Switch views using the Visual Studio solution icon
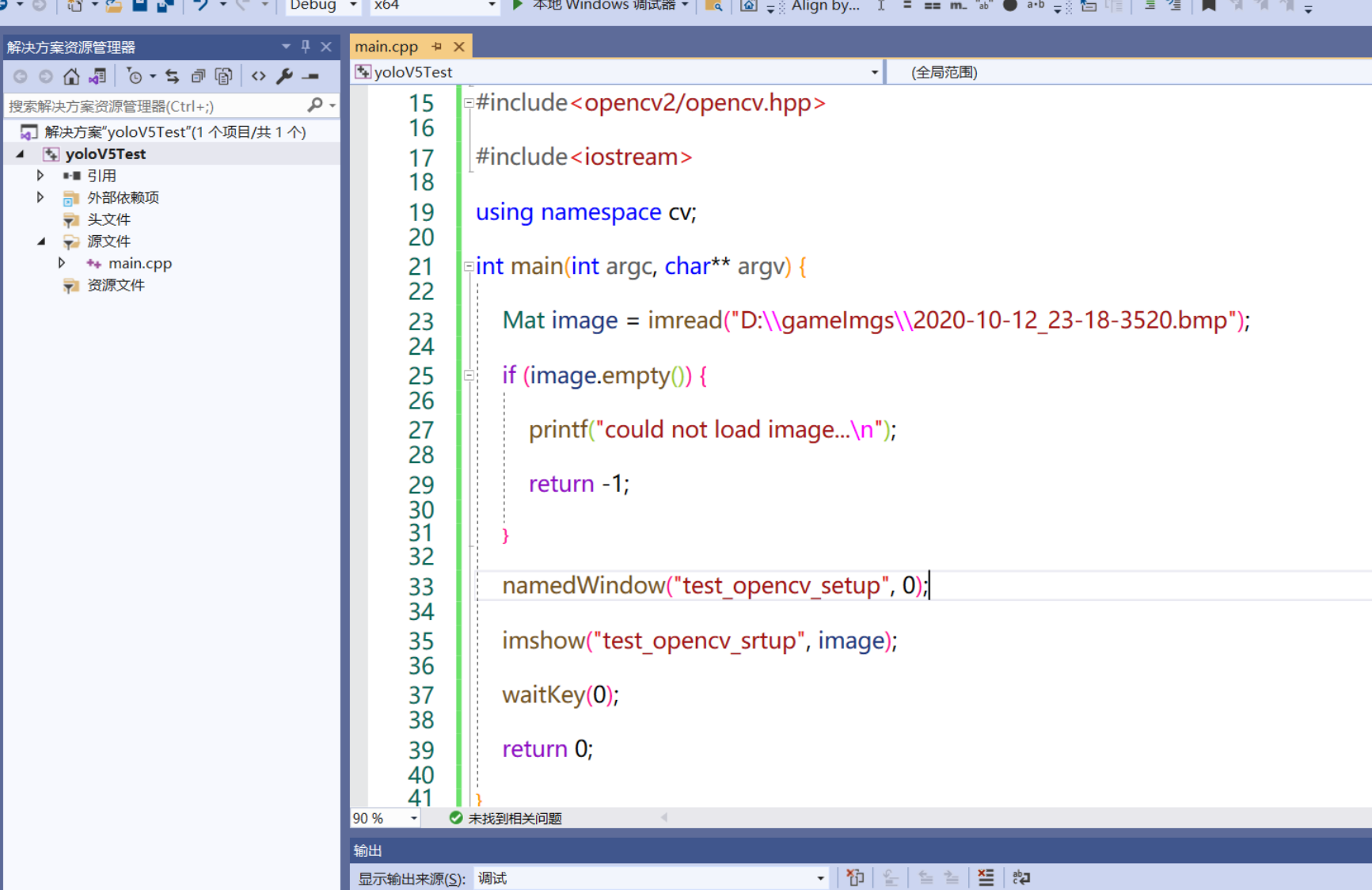This screenshot has height=890, width=1372. tap(97, 76)
